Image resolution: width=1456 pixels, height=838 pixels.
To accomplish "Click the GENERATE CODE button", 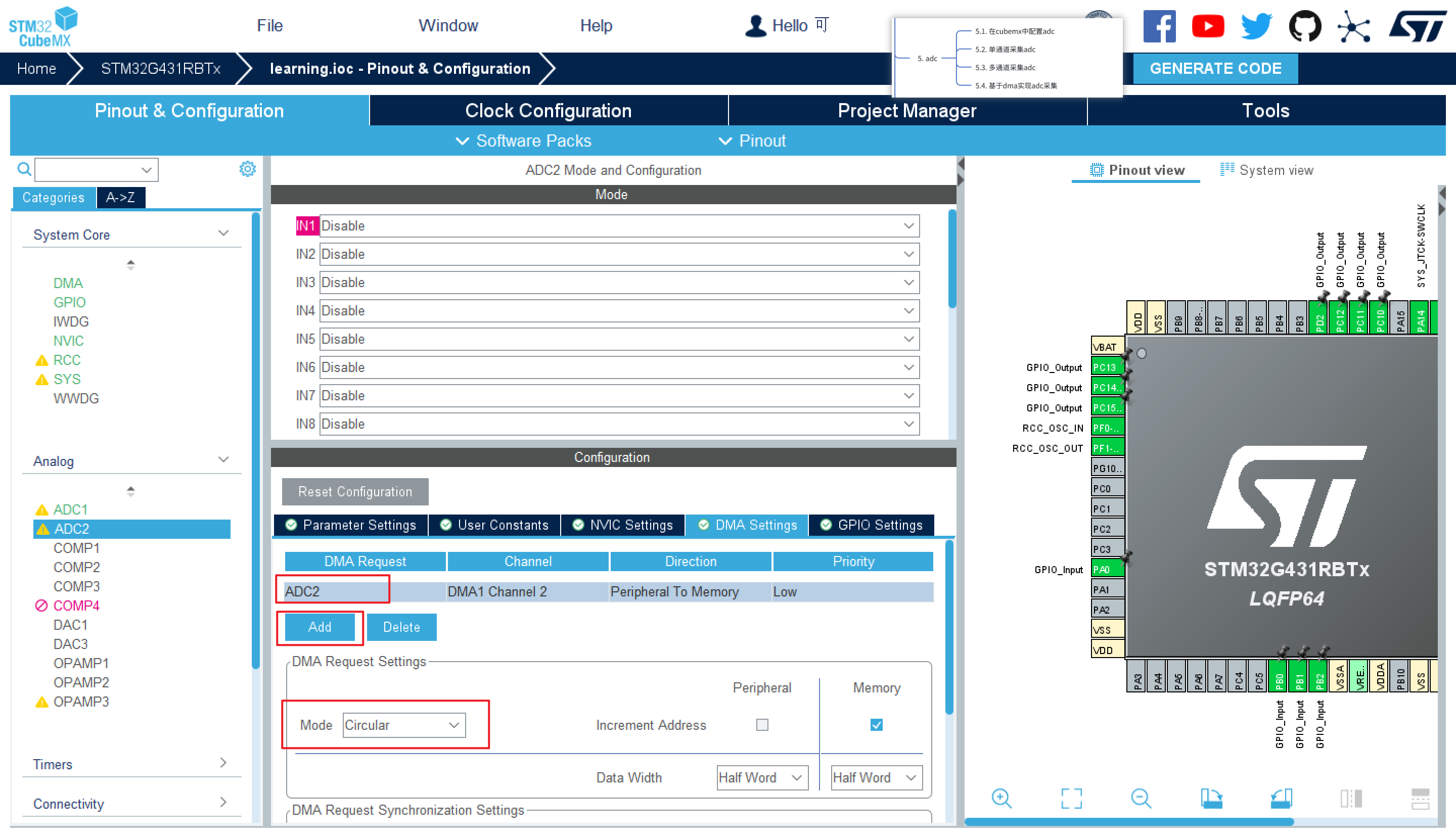I will click(1215, 69).
